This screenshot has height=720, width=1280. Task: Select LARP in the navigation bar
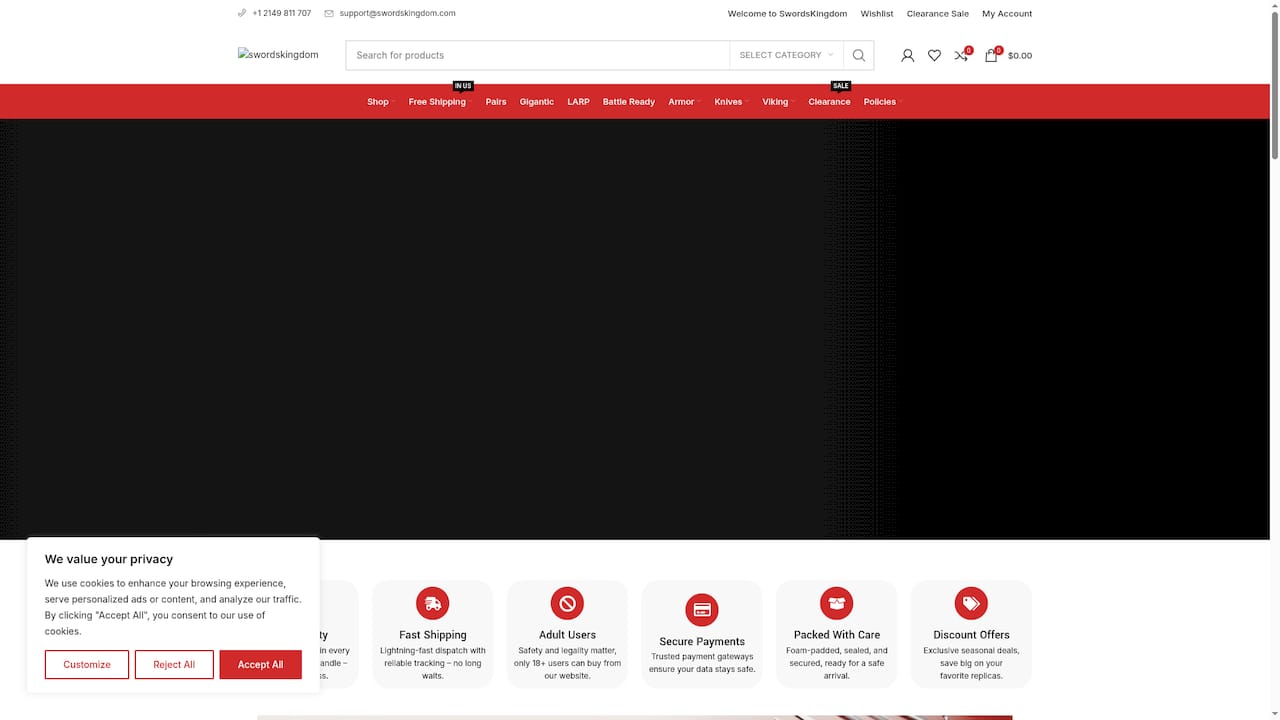pyautogui.click(x=578, y=102)
